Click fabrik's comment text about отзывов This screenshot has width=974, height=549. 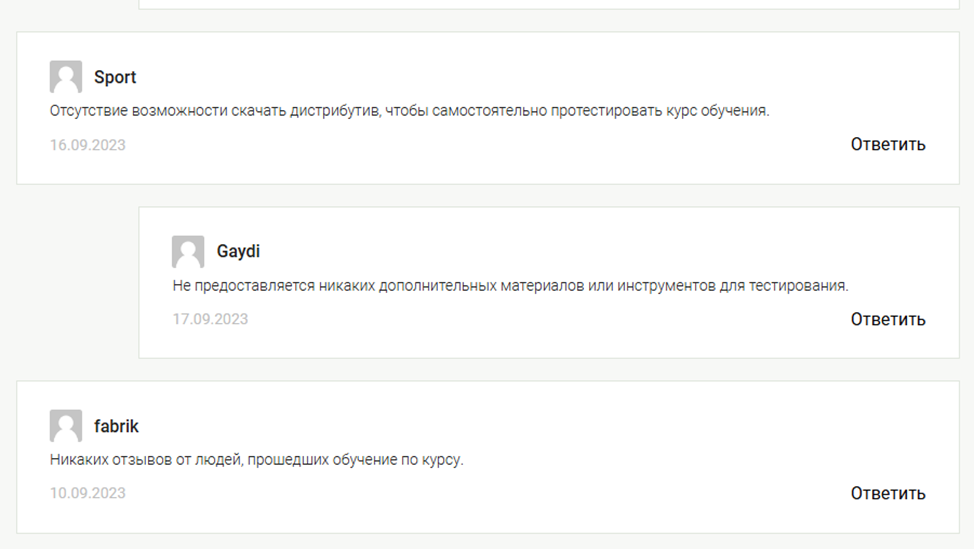pos(257,460)
